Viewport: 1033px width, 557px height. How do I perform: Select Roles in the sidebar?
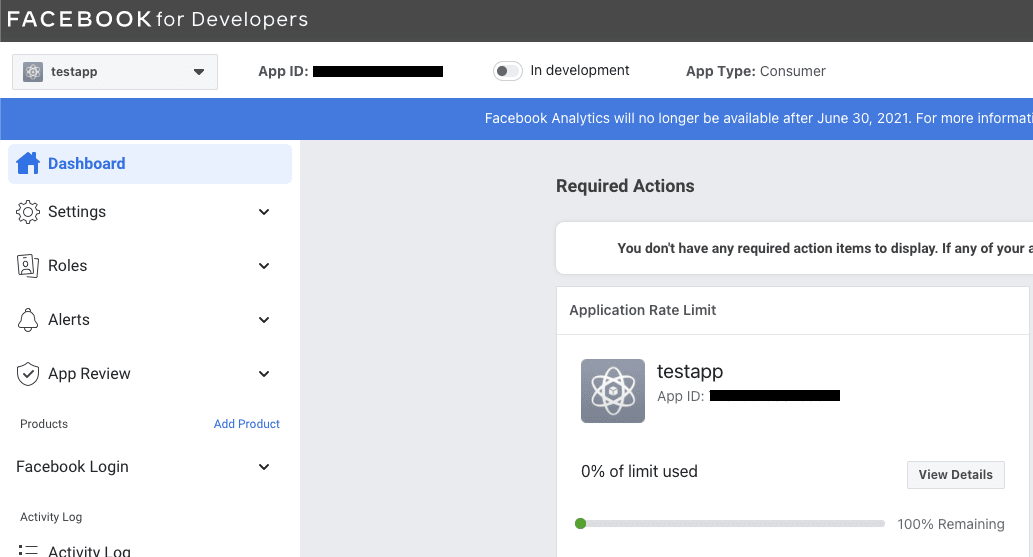(x=150, y=266)
